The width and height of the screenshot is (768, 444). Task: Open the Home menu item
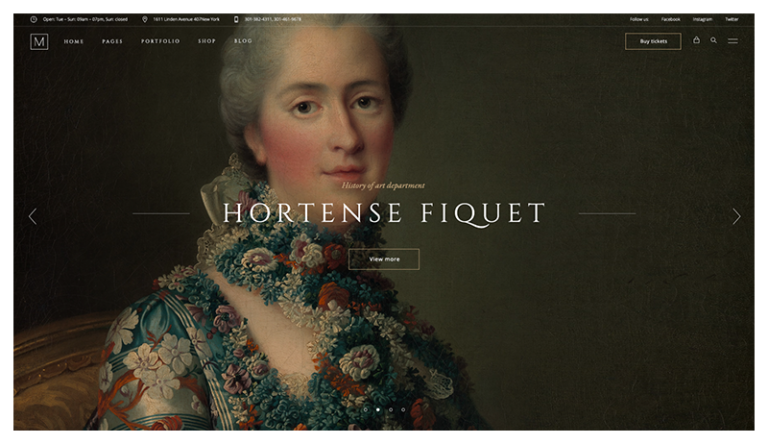point(74,41)
